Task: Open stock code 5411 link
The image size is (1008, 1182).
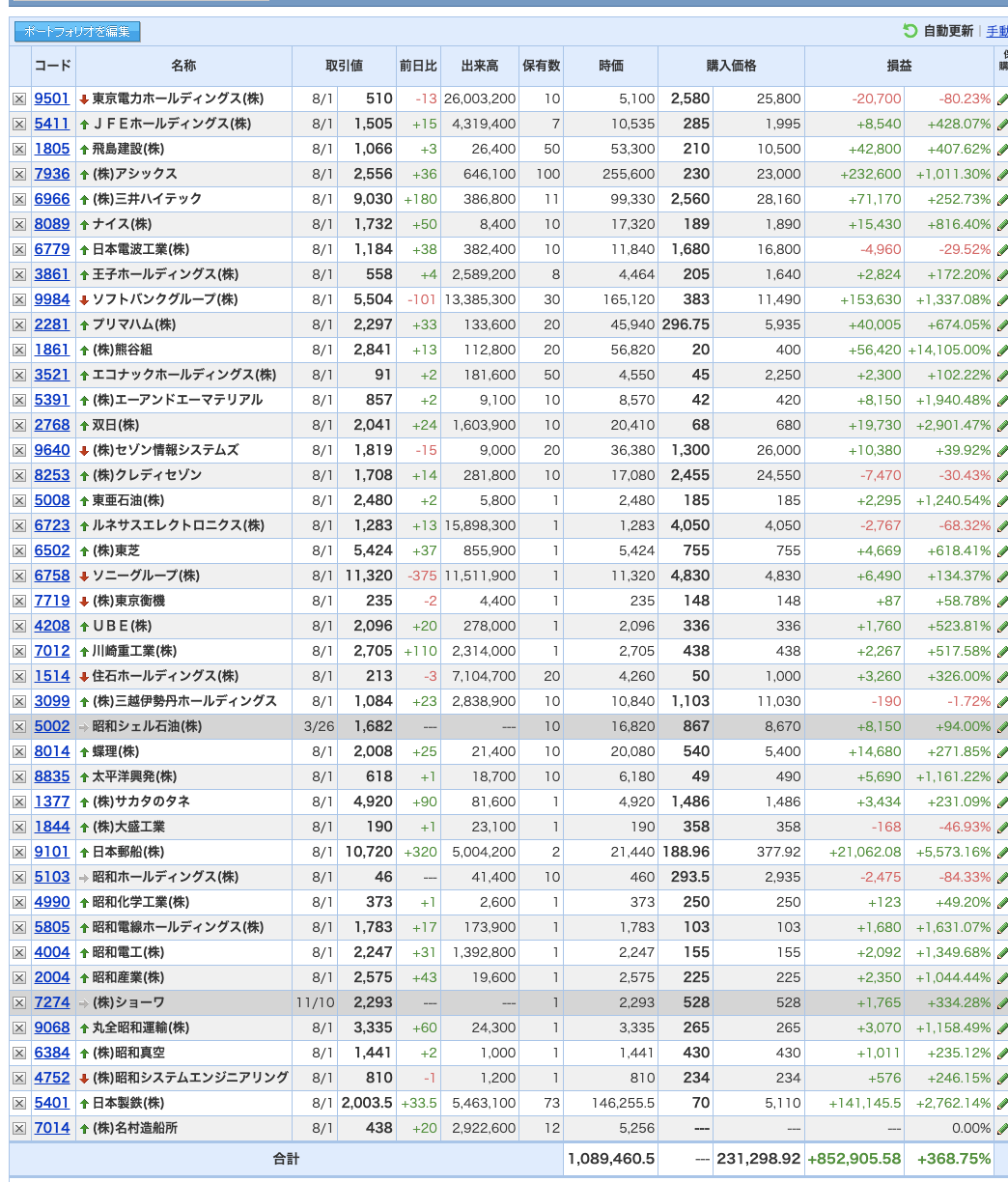Action: point(52,124)
